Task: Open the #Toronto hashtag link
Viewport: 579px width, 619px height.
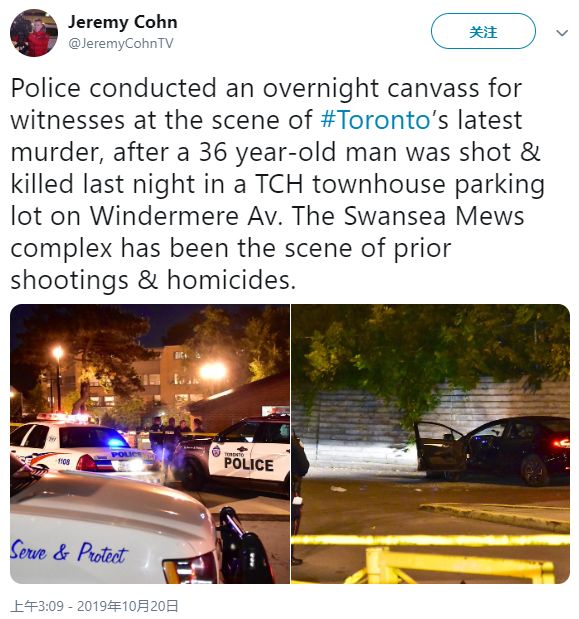Action: [x=375, y=120]
